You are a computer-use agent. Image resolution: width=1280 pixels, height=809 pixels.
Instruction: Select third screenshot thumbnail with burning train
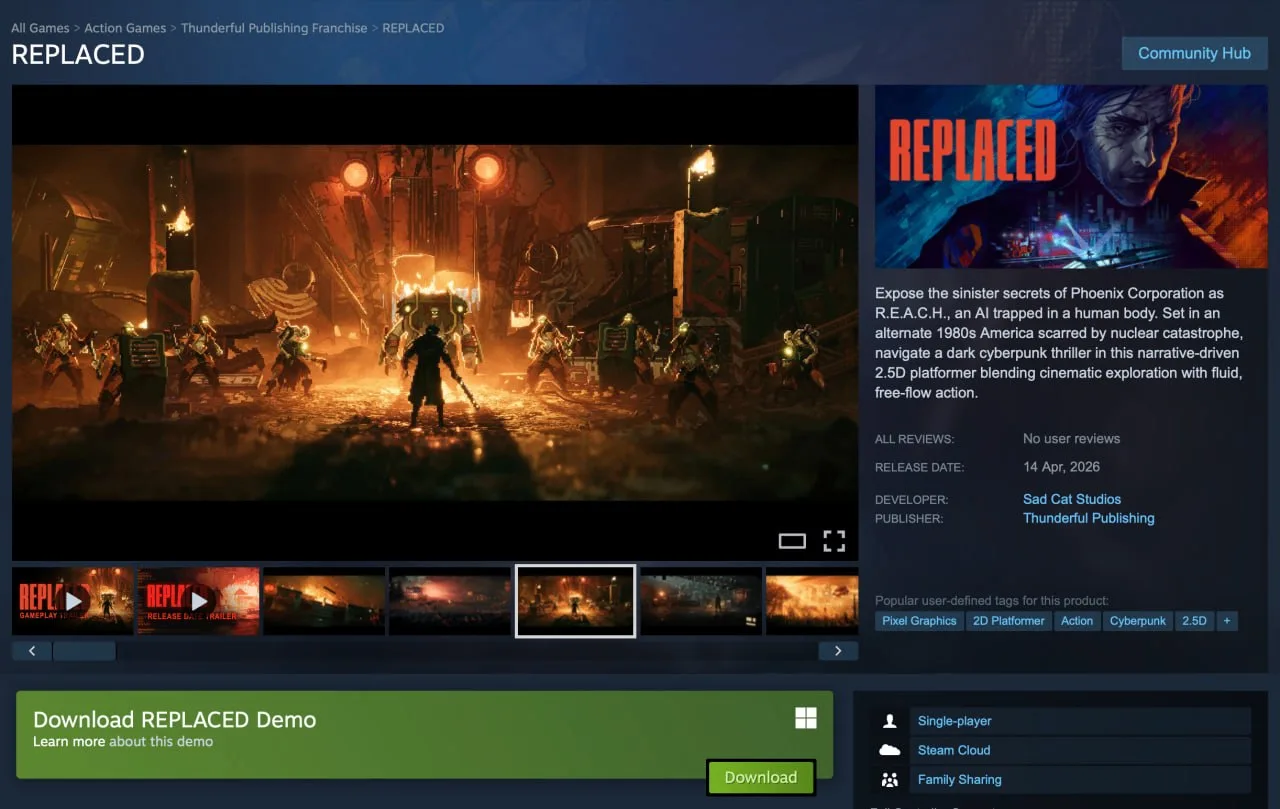(x=324, y=601)
